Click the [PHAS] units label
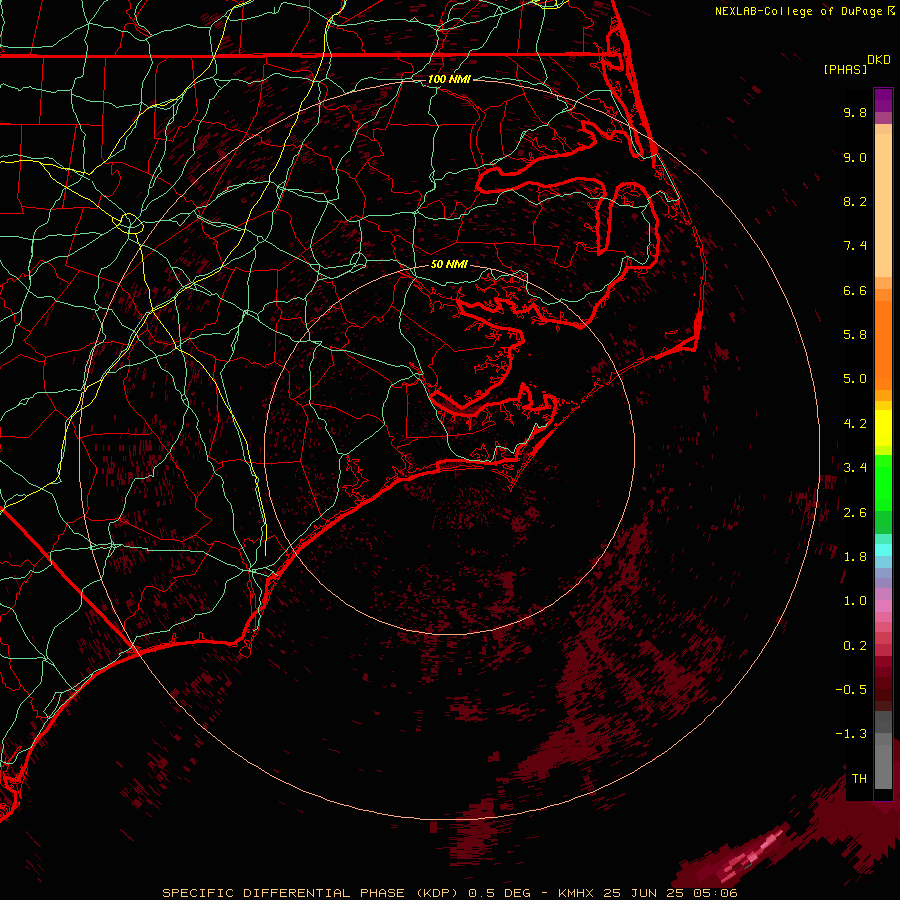 point(845,70)
